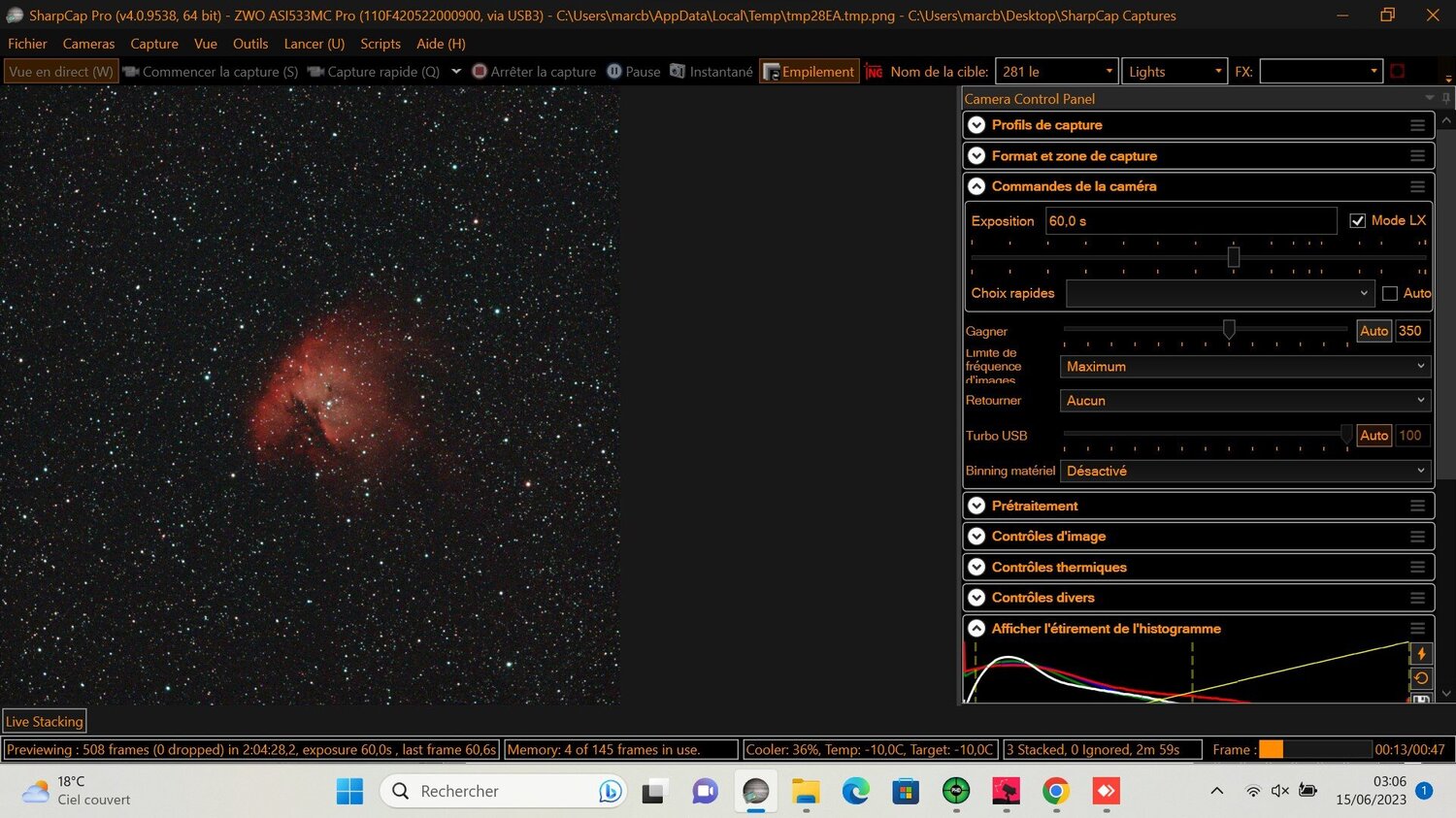Open the Outils menu

[250, 44]
